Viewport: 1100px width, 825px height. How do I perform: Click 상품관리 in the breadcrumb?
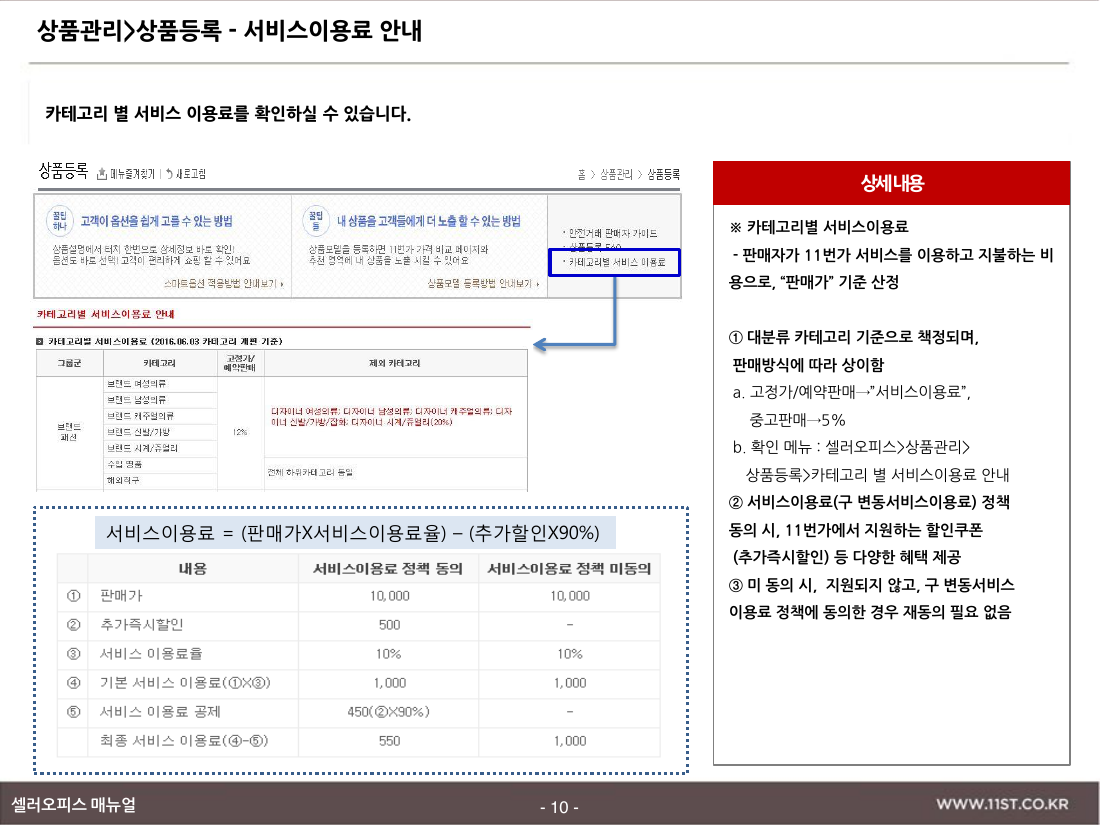pos(616,174)
